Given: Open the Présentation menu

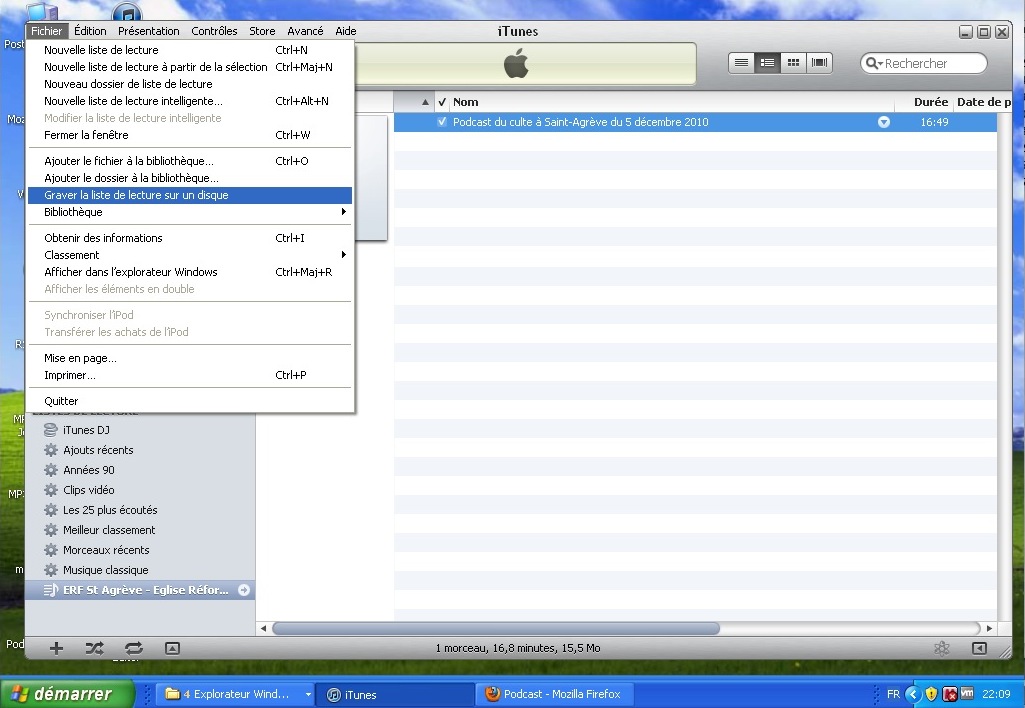Looking at the screenshot, I should [148, 31].
